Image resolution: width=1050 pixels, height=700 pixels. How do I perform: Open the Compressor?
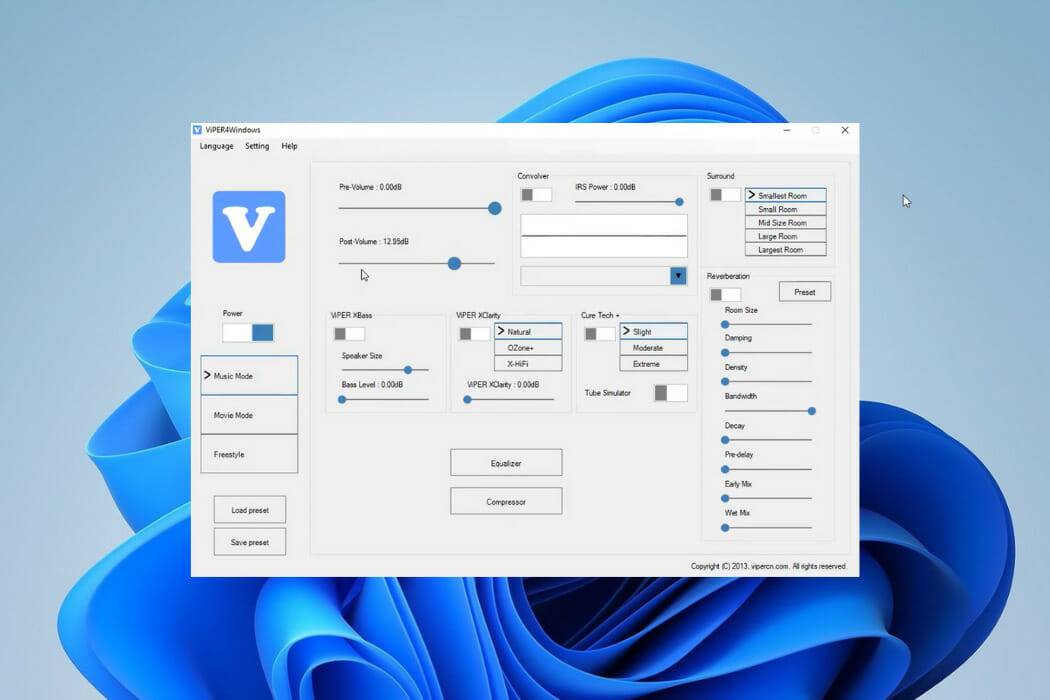pos(506,500)
